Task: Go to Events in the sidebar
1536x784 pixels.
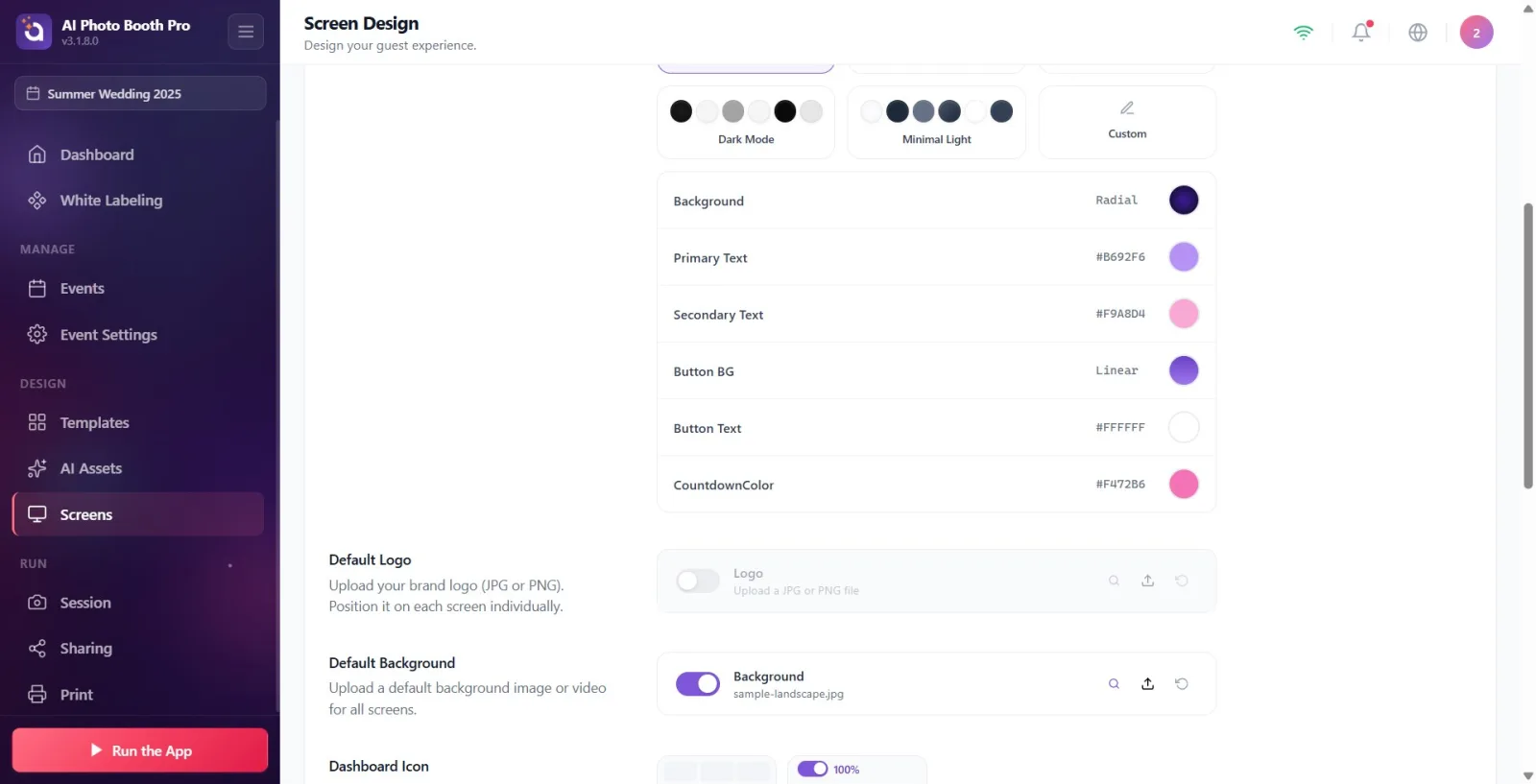Action: (138, 289)
